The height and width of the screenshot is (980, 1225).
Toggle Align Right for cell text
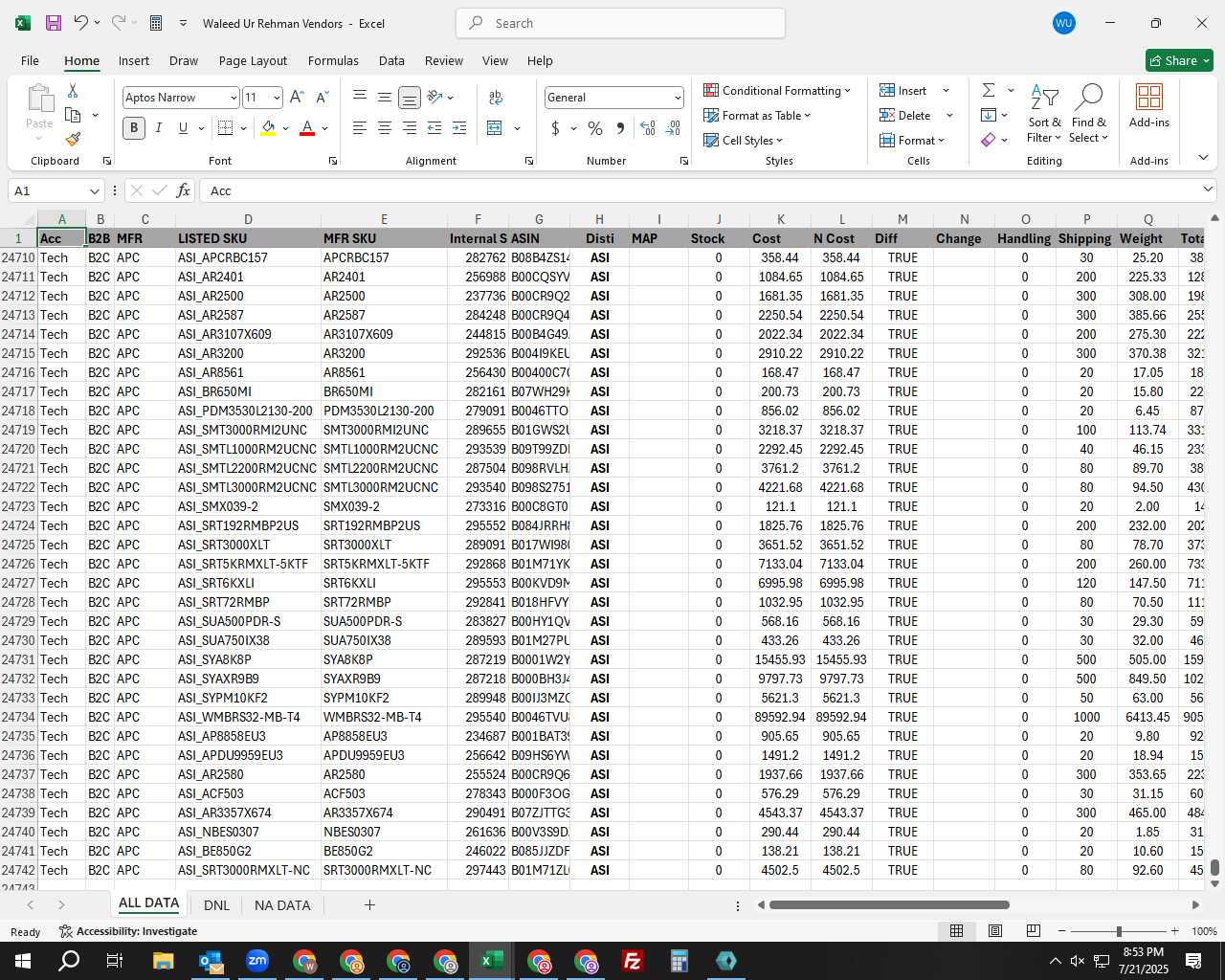(x=410, y=127)
